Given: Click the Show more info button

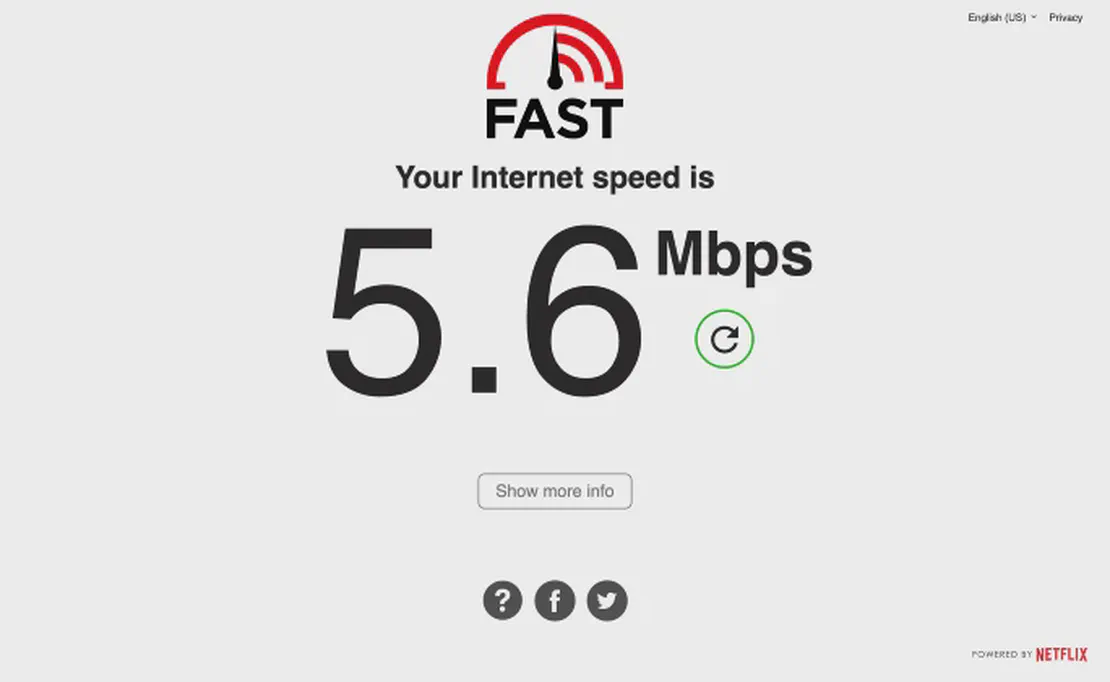Looking at the screenshot, I should [555, 491].
